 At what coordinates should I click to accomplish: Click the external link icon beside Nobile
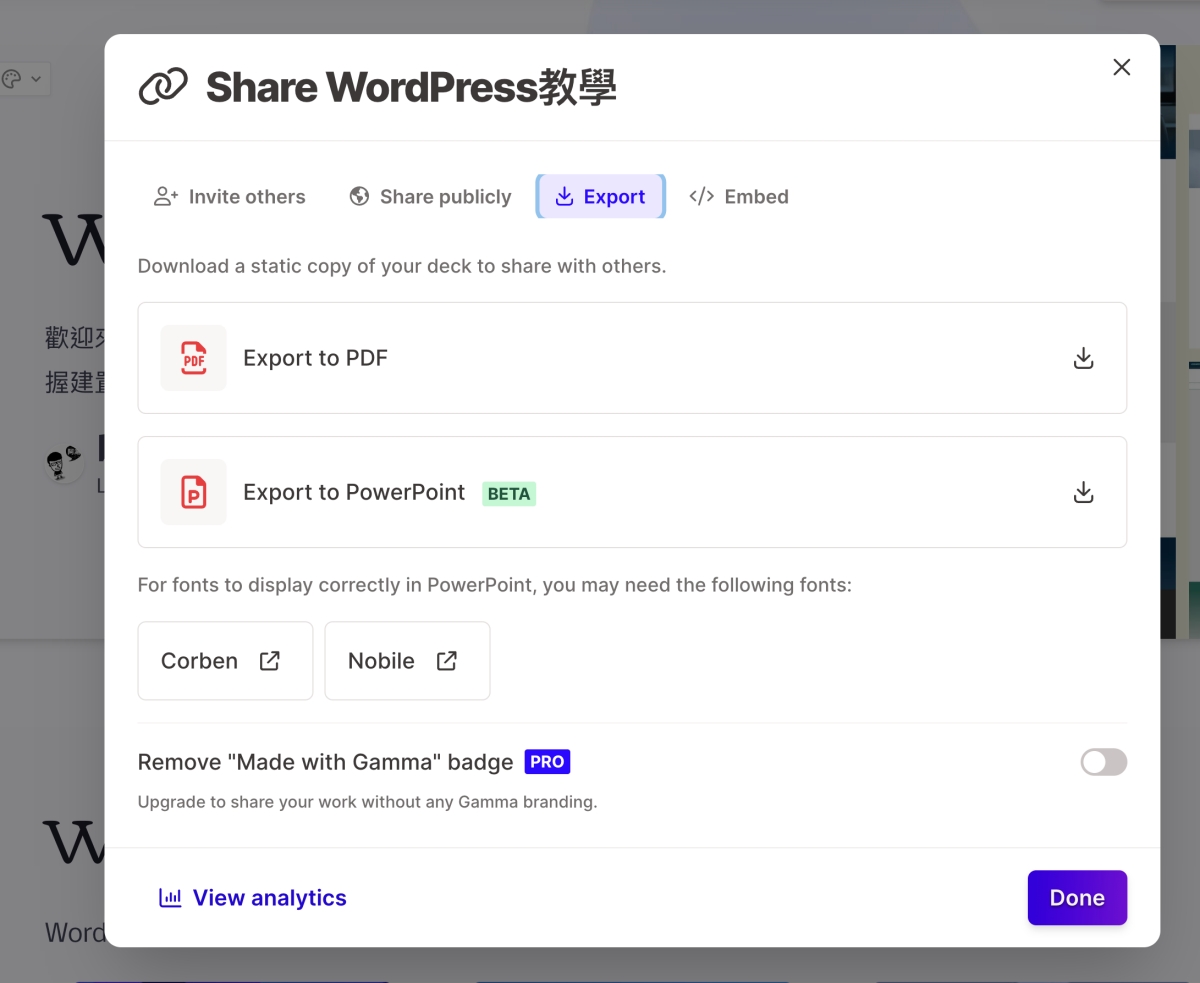pyautogui.click(x=447, y=661)
